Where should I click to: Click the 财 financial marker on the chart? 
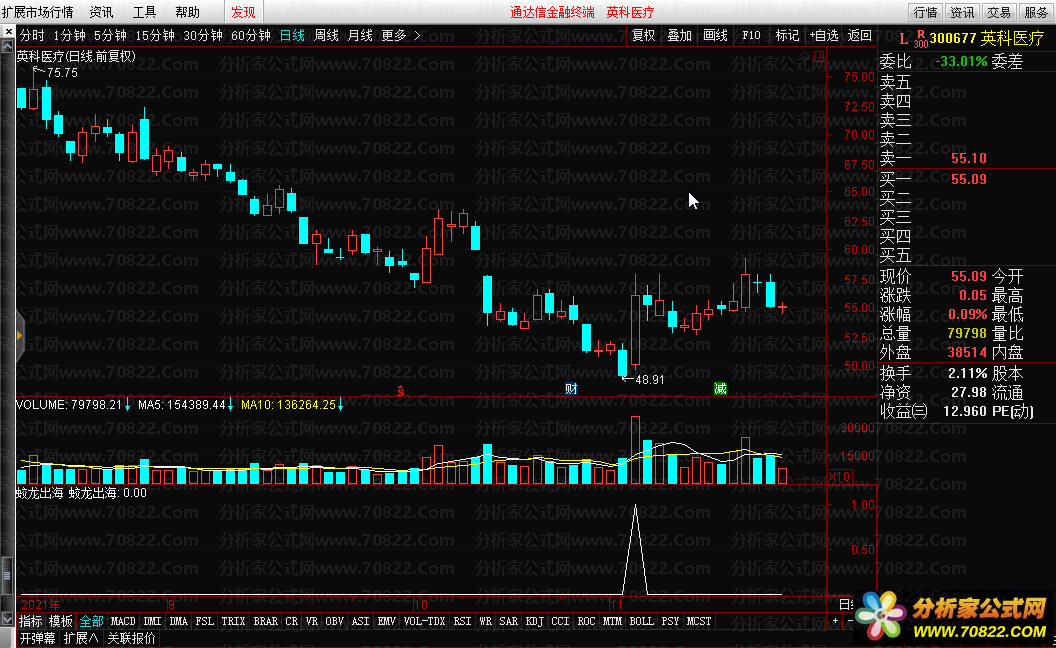coord(571,389)
